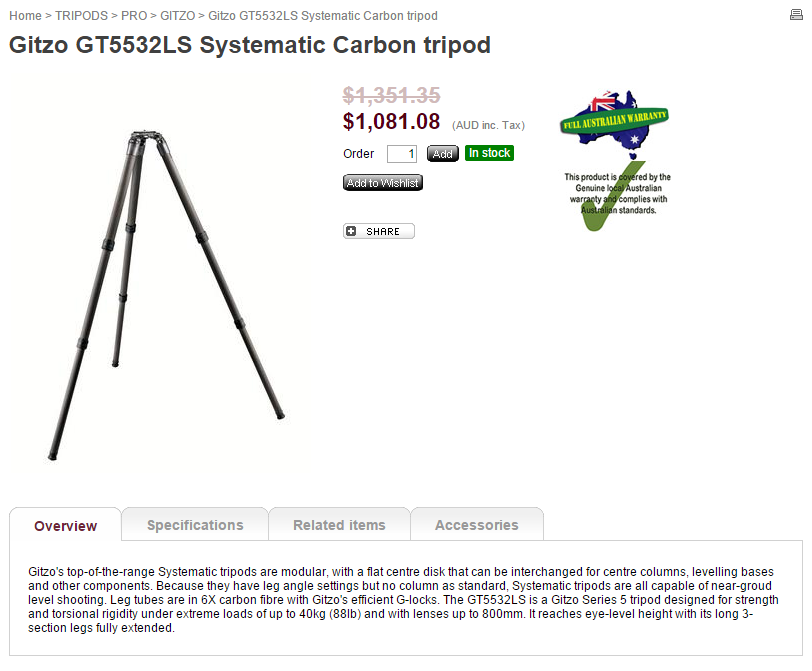
Task: Click the print page icon
Action: tap(796, 16)
